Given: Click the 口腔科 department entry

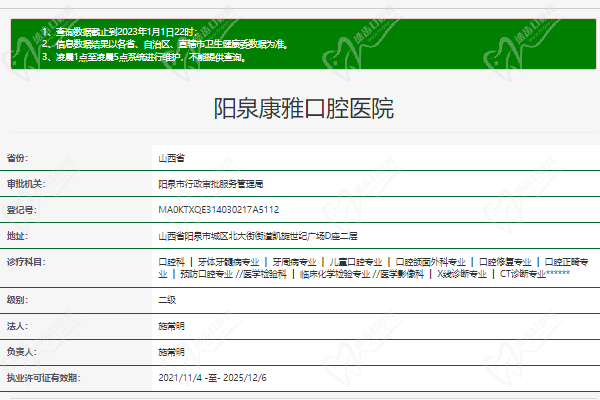Looking at the screenshot, I should 171,261.
